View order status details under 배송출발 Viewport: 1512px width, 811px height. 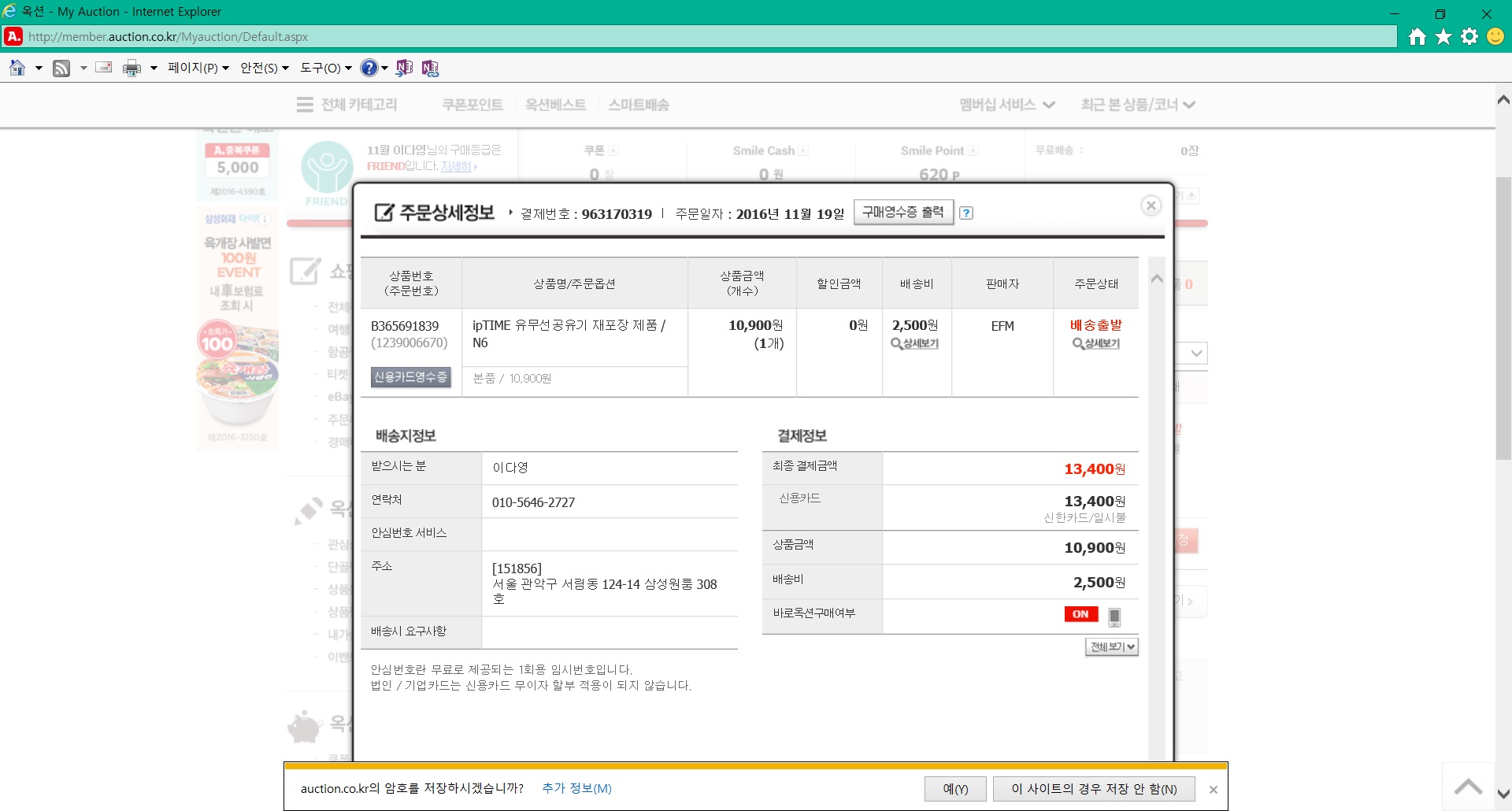point(1096,343)
